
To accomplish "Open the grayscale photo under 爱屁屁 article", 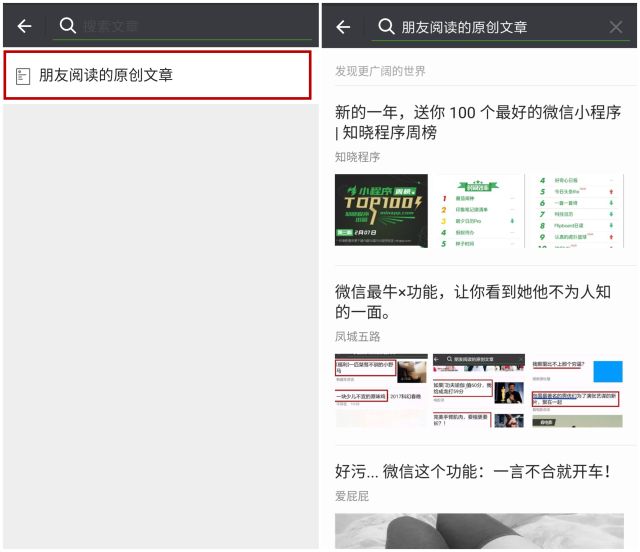I will pos(479,531).
